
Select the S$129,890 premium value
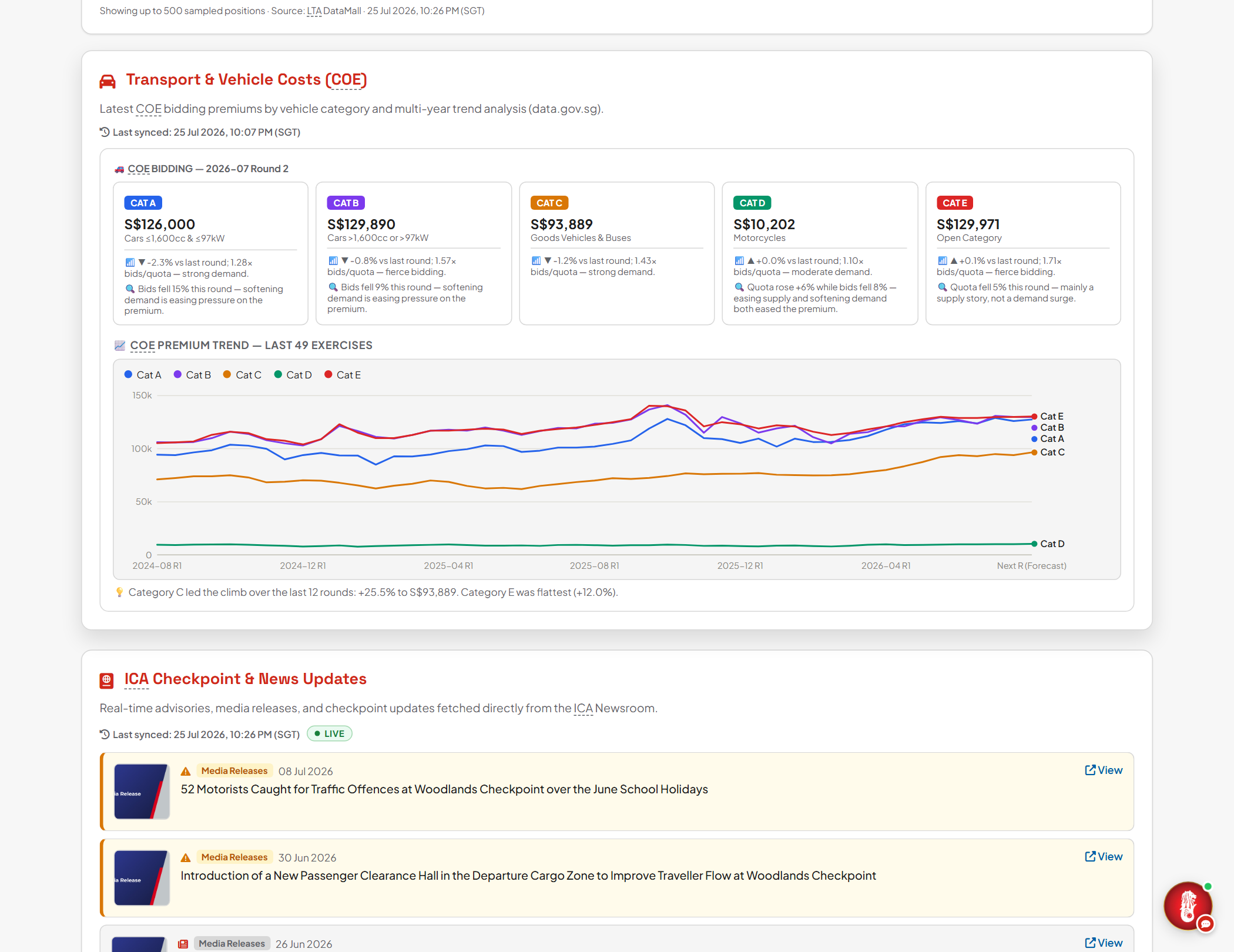(x=361, y=224)
